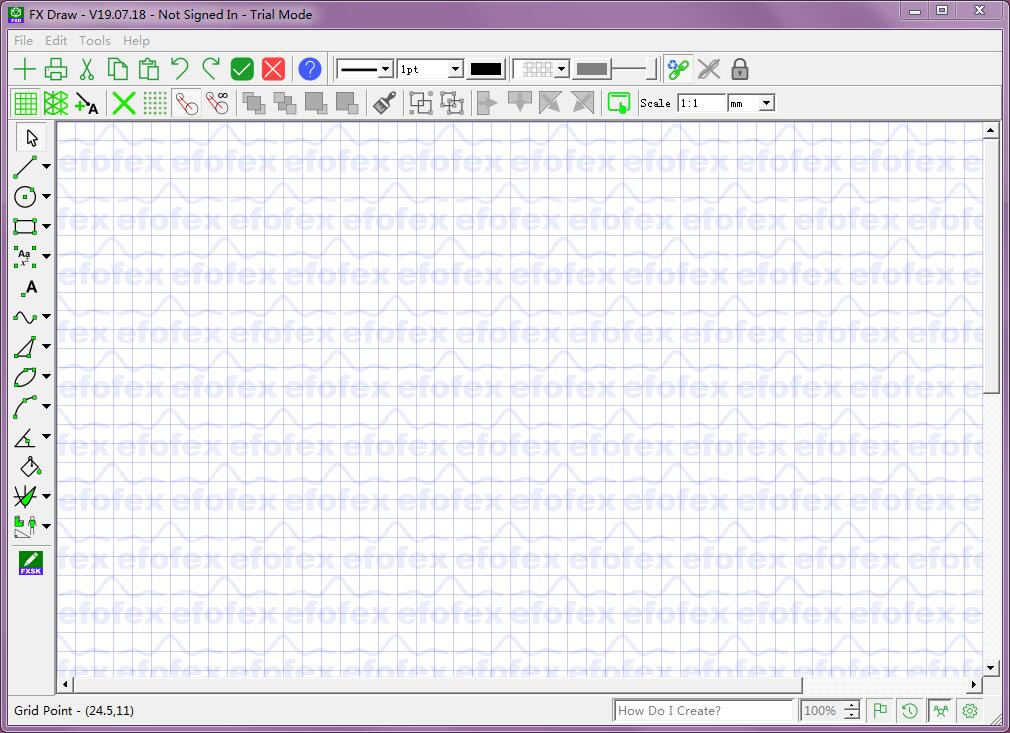This screenshot has height=733, width=1010.
Task: Click the green gear settings icon
Action: 970,710
